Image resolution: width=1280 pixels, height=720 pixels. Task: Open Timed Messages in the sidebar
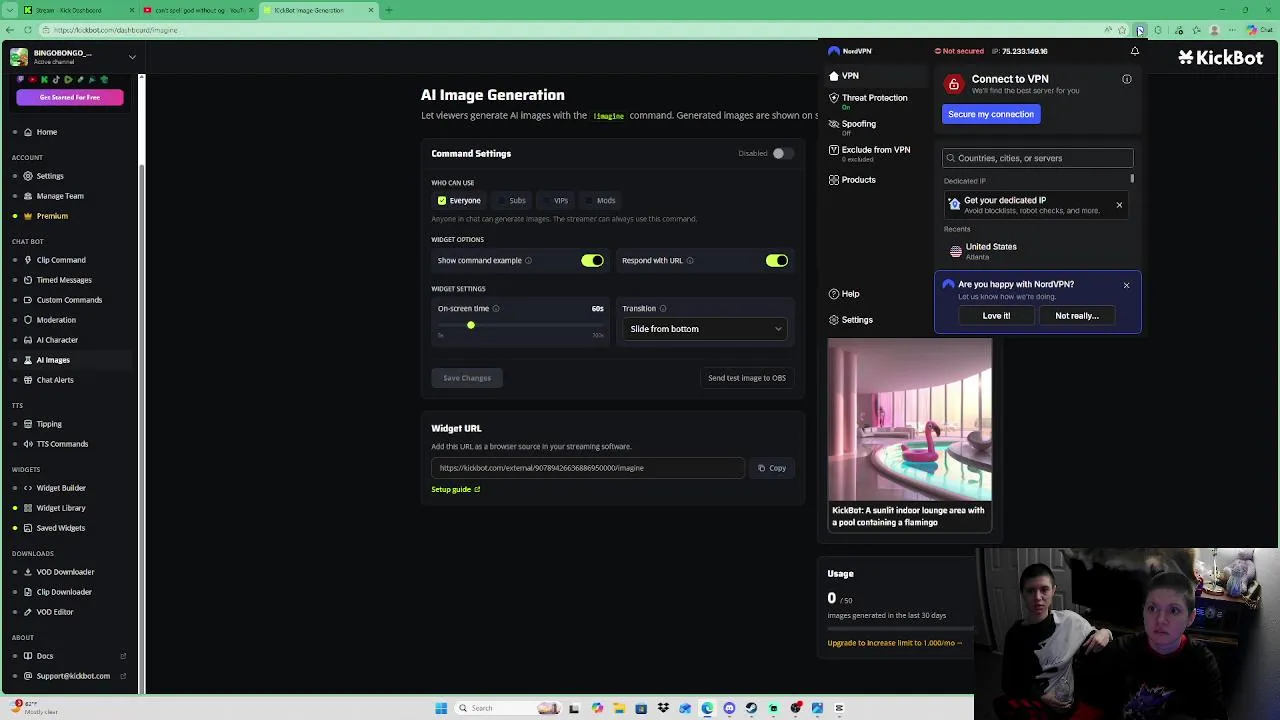[64, 280]
